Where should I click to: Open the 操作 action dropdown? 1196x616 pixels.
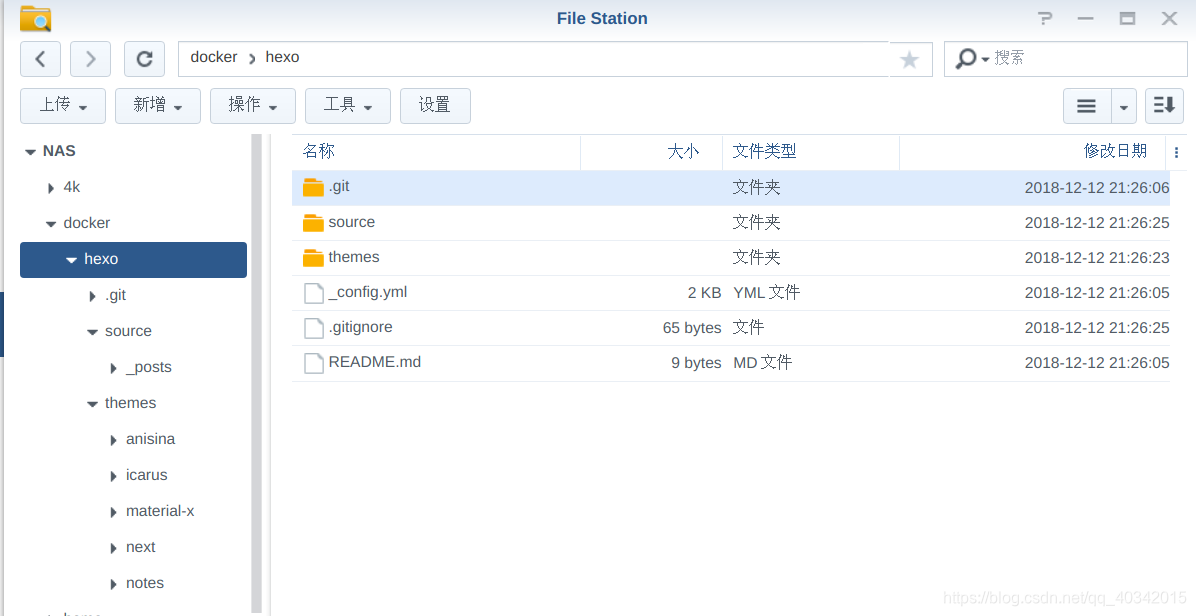[252, 106]
